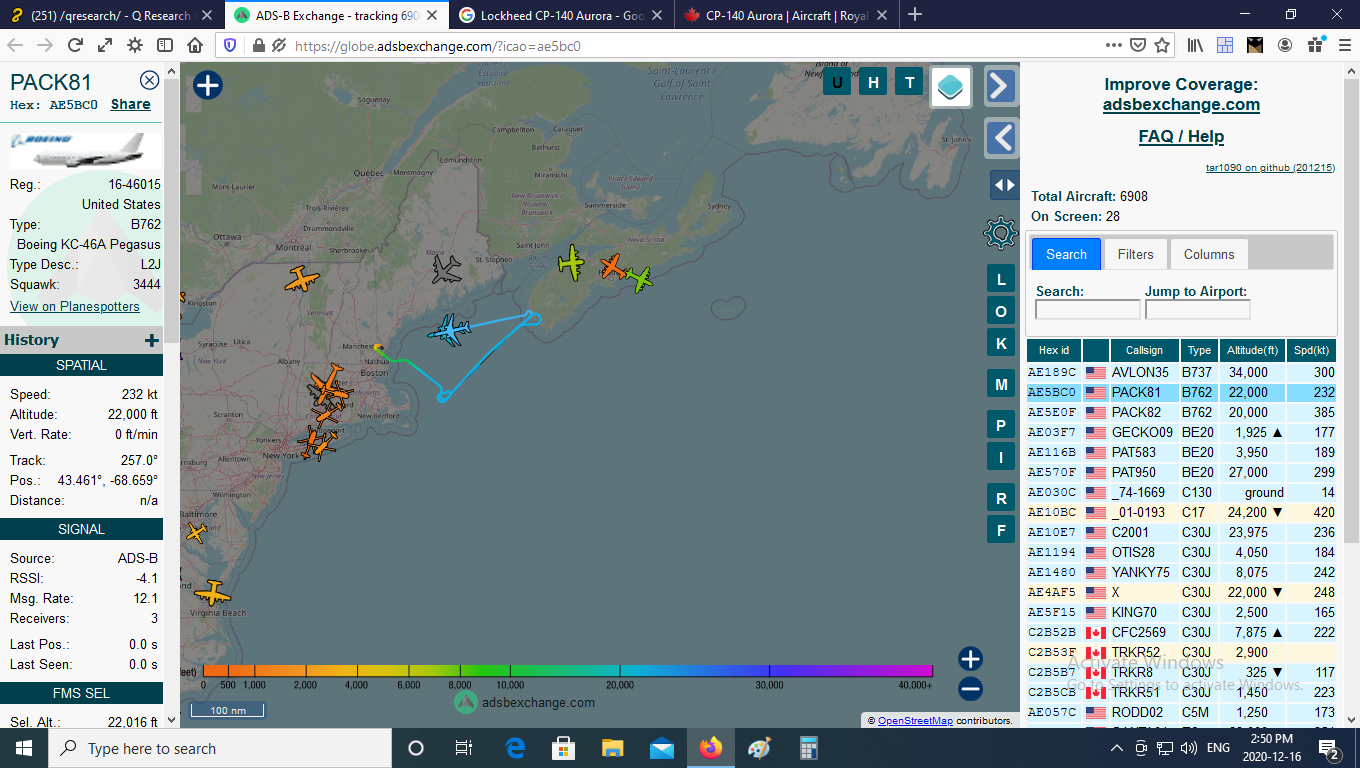Zoom out with the map minus button

click(x=970, y=689)
